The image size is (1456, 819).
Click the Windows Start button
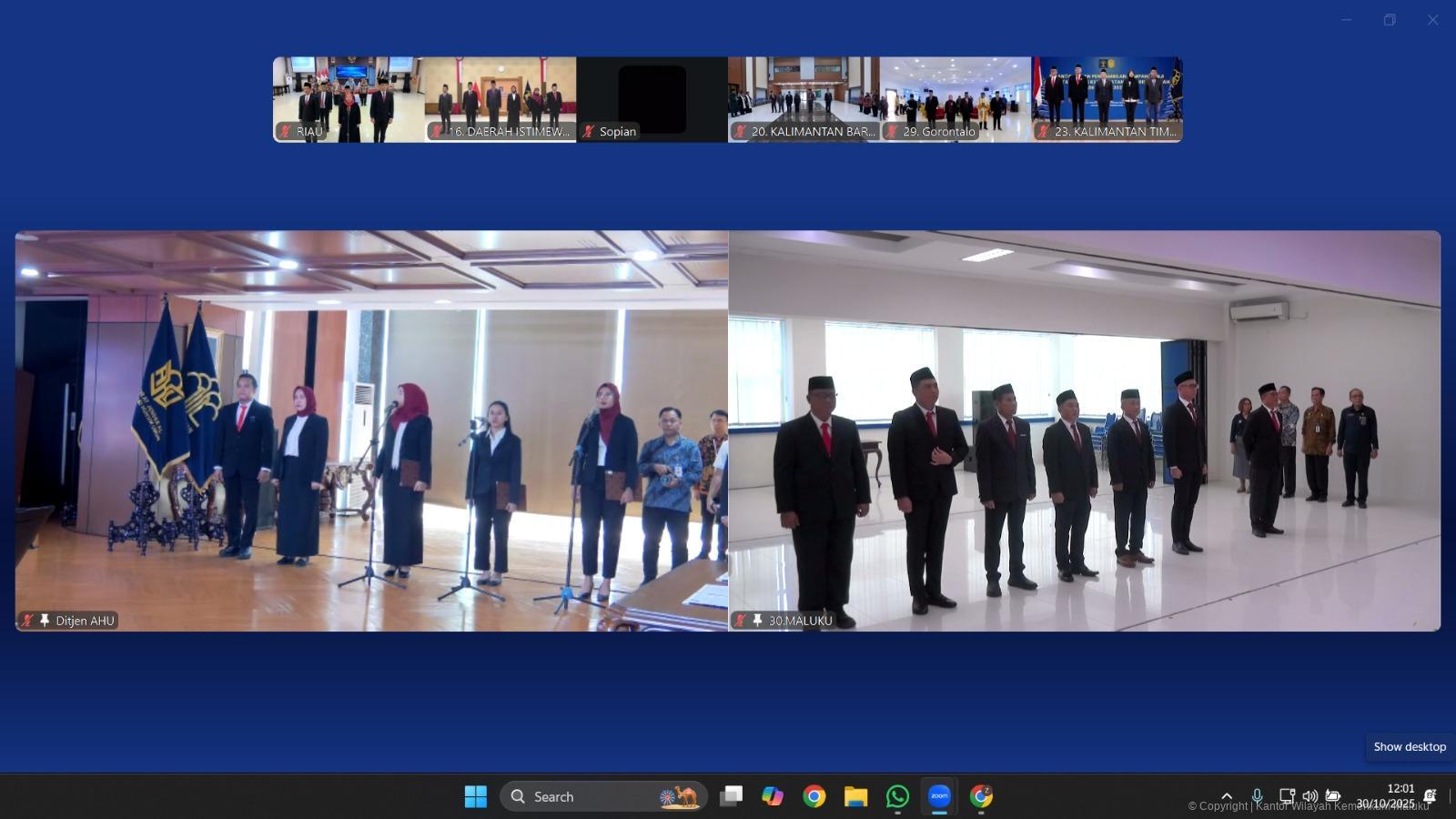(475, 796)
